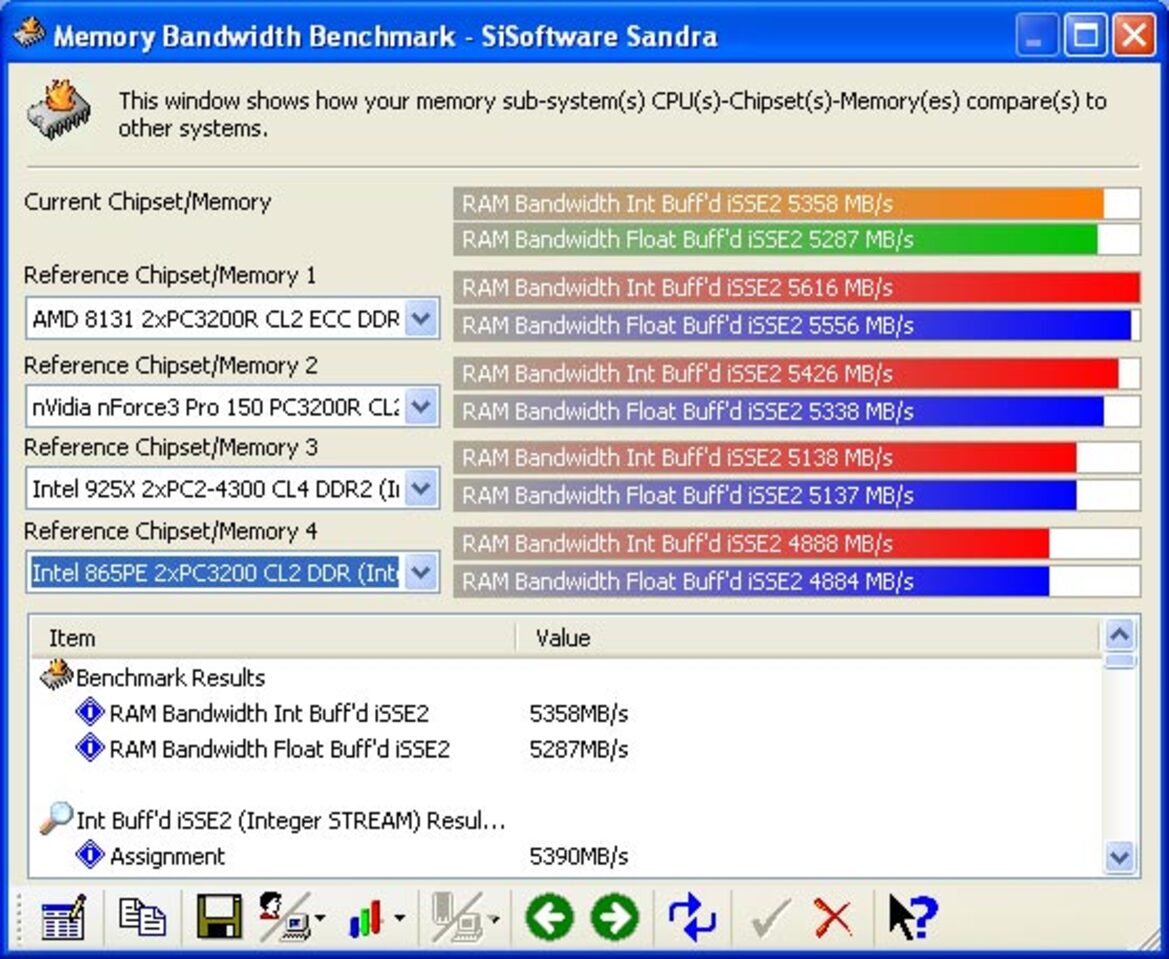The image size is (1169, 959).
Task: Click the What's This help cursor icon
Action: pyautogui.click(x=913, y=916)
